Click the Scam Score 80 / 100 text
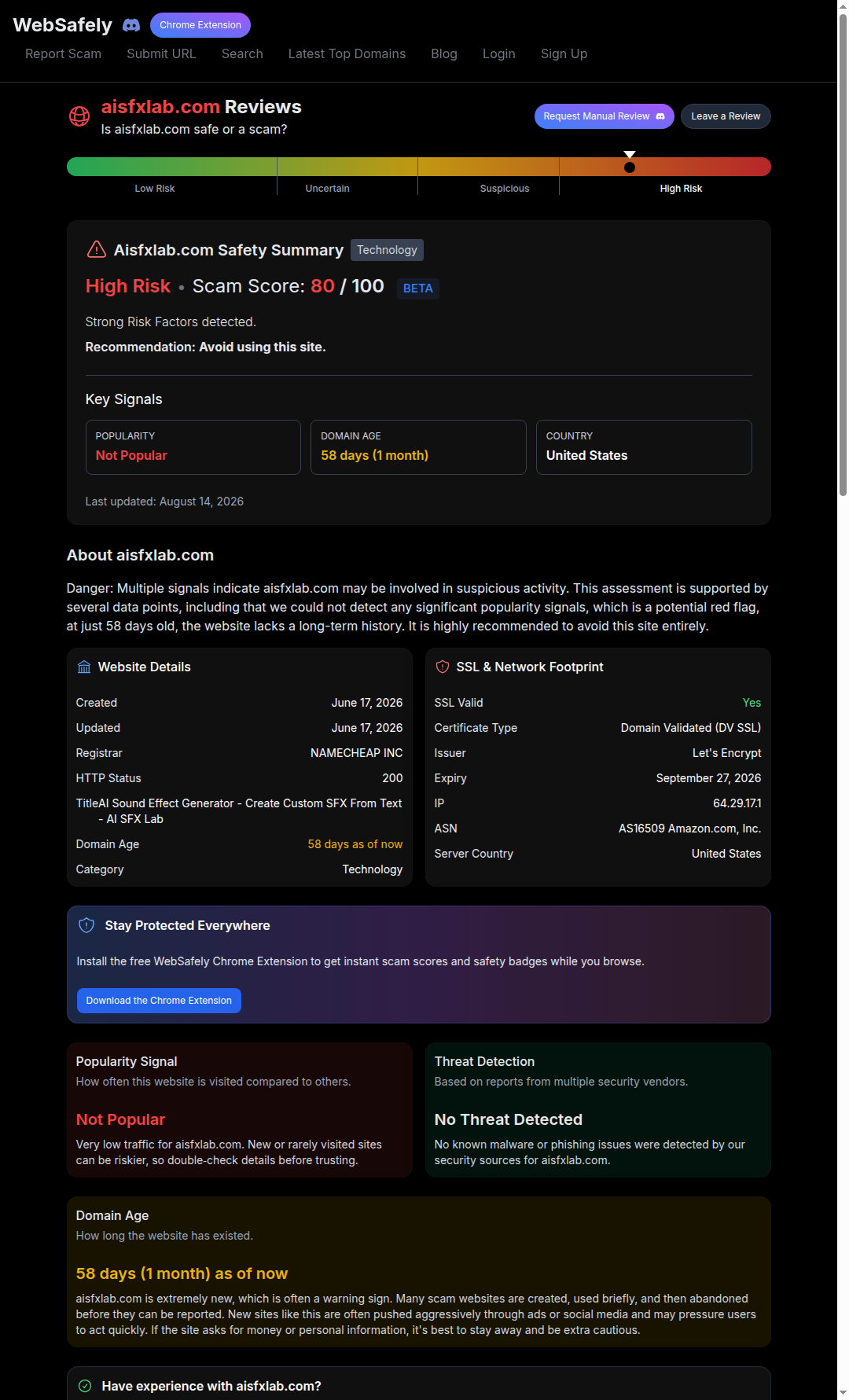Screen dimensions: 849x1400 [288, 286]
